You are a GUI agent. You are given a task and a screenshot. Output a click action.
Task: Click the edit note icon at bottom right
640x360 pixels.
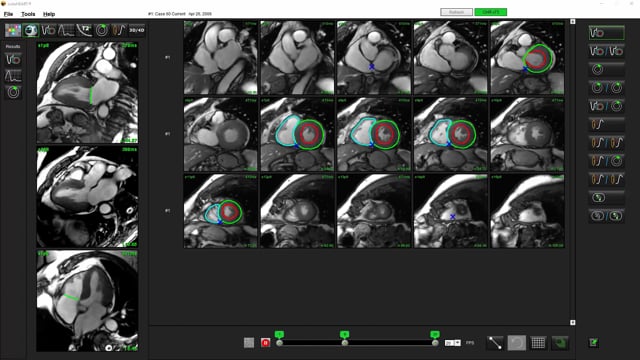(594, 343)
